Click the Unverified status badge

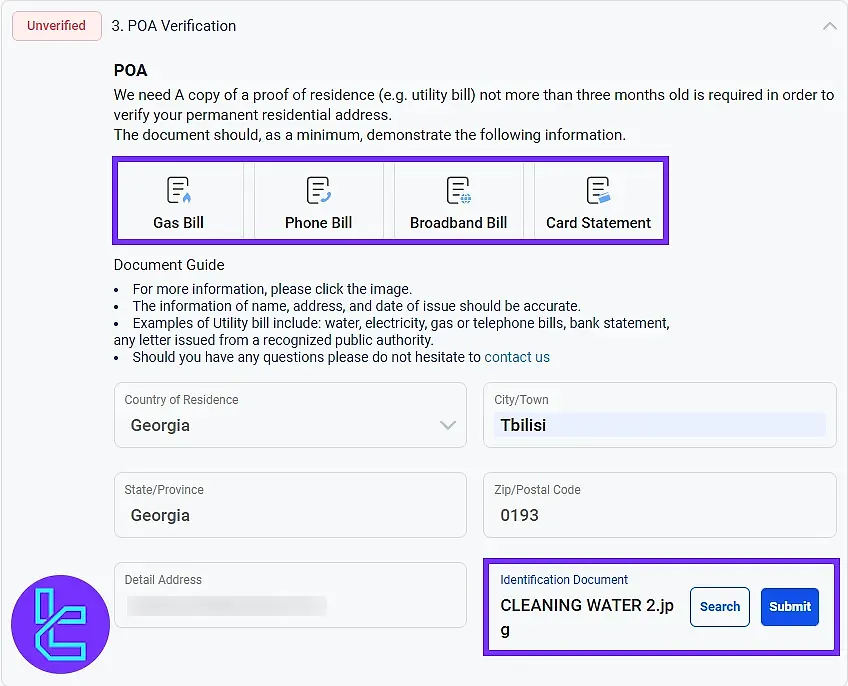[x=56, y=25]
